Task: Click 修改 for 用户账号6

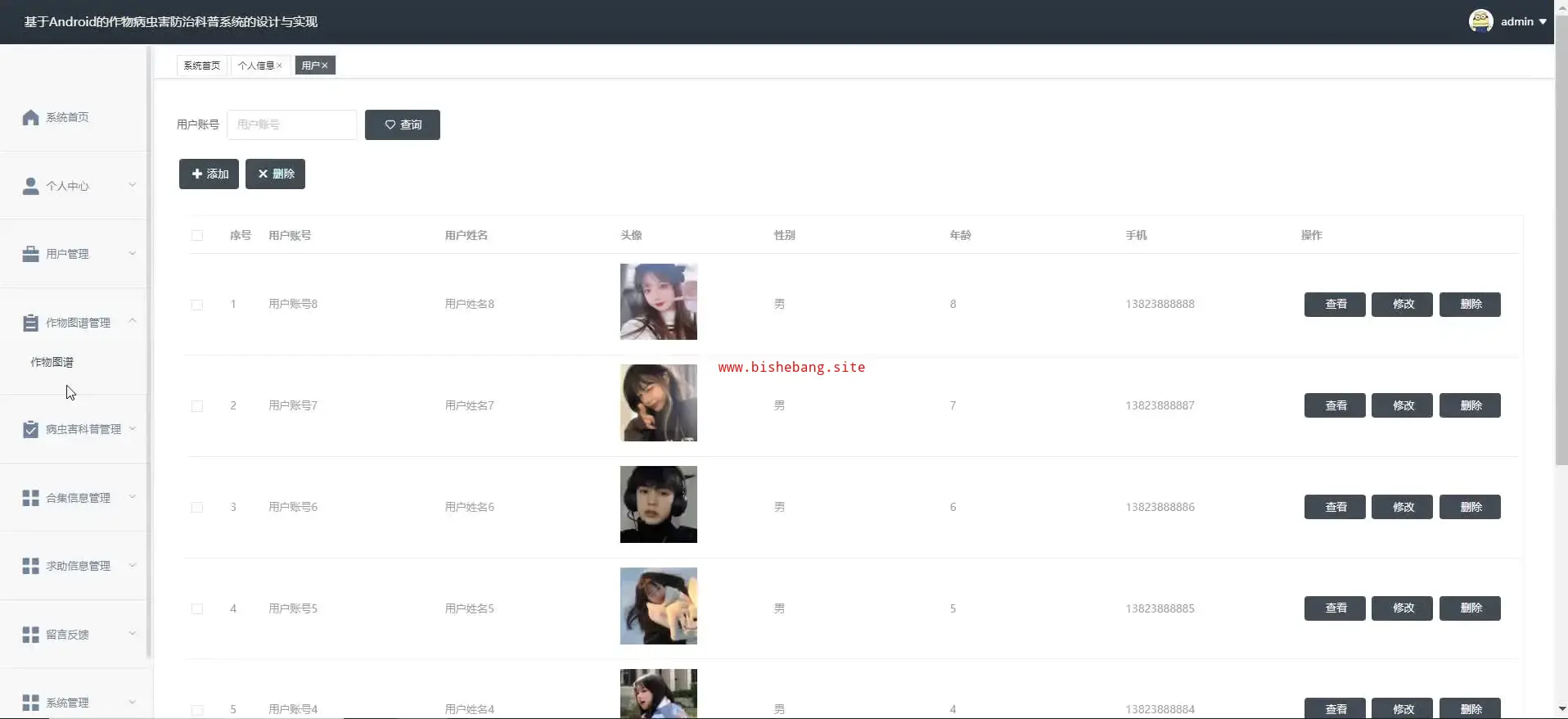Action: point(1402,507)
